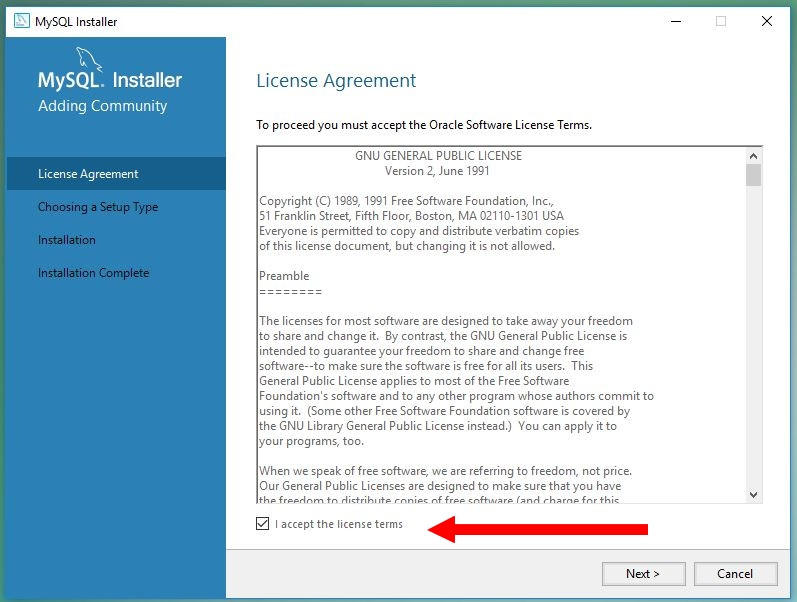Select Choosing a Setup Type step
Viewport: 797px width, 602px height.
click(x=98, y=207)
